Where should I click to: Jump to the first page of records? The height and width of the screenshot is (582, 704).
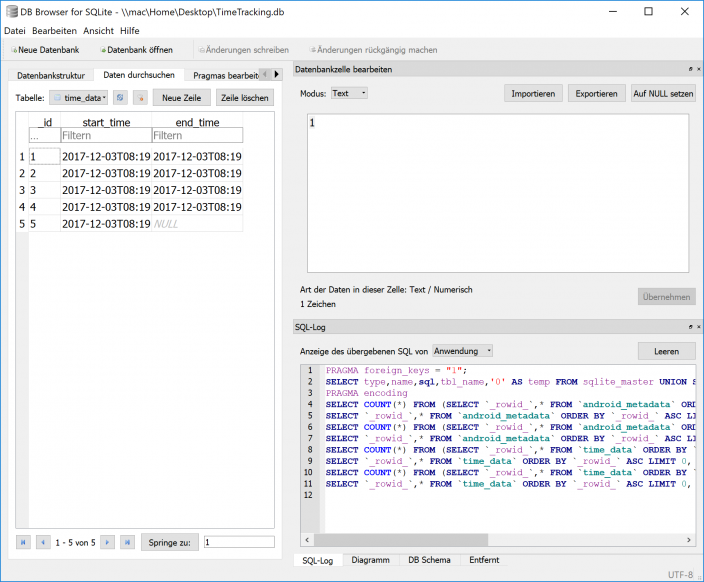[23, 542]
